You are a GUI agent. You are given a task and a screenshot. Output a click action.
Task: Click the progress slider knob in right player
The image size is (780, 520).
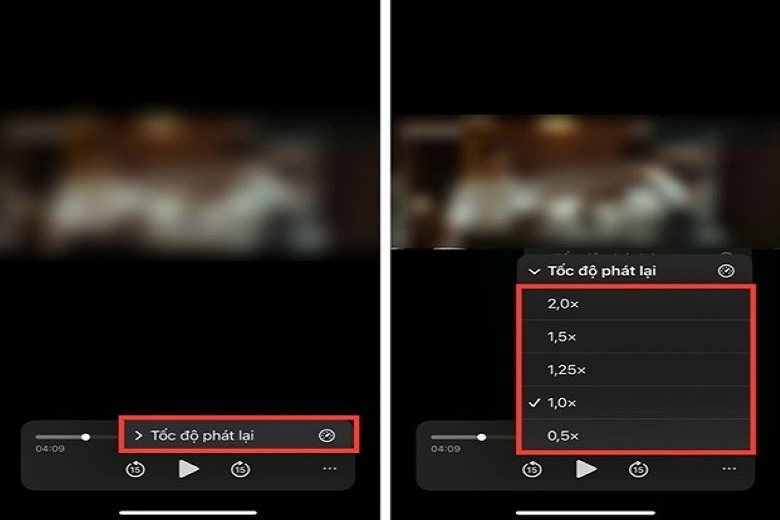(x=482, y=437)
